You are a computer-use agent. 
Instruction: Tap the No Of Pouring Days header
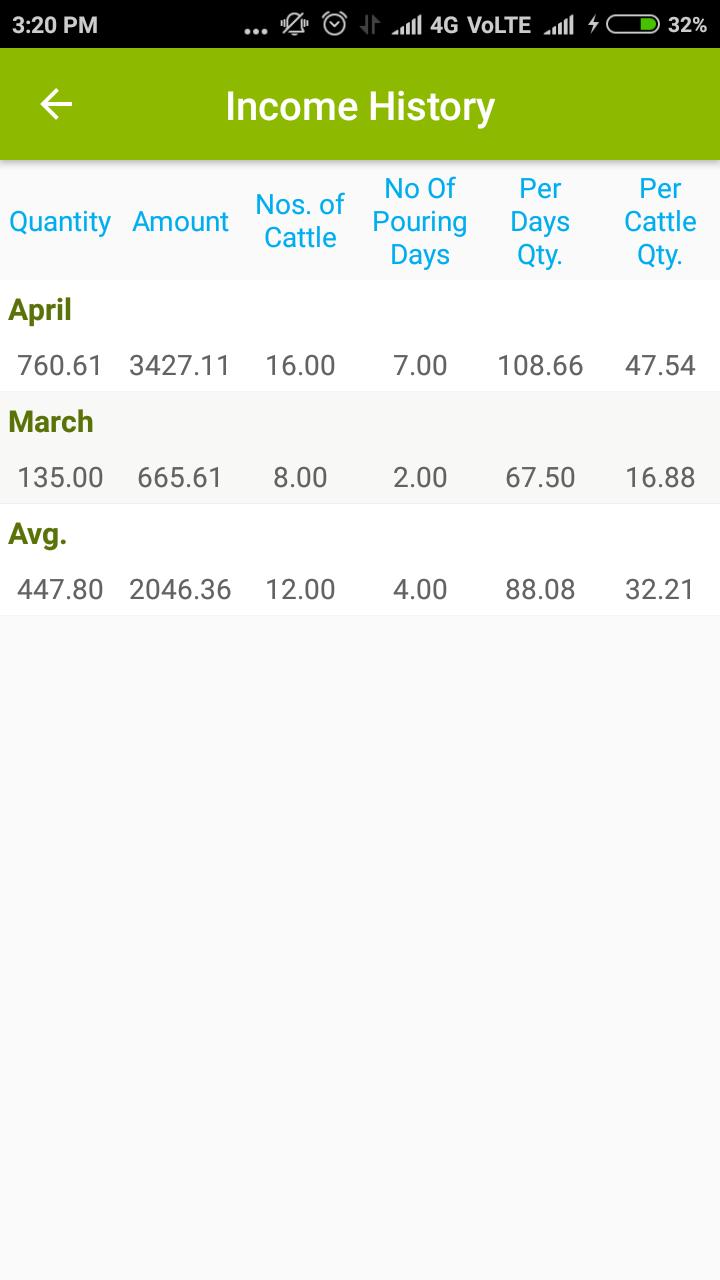click(x=420, y=221)
